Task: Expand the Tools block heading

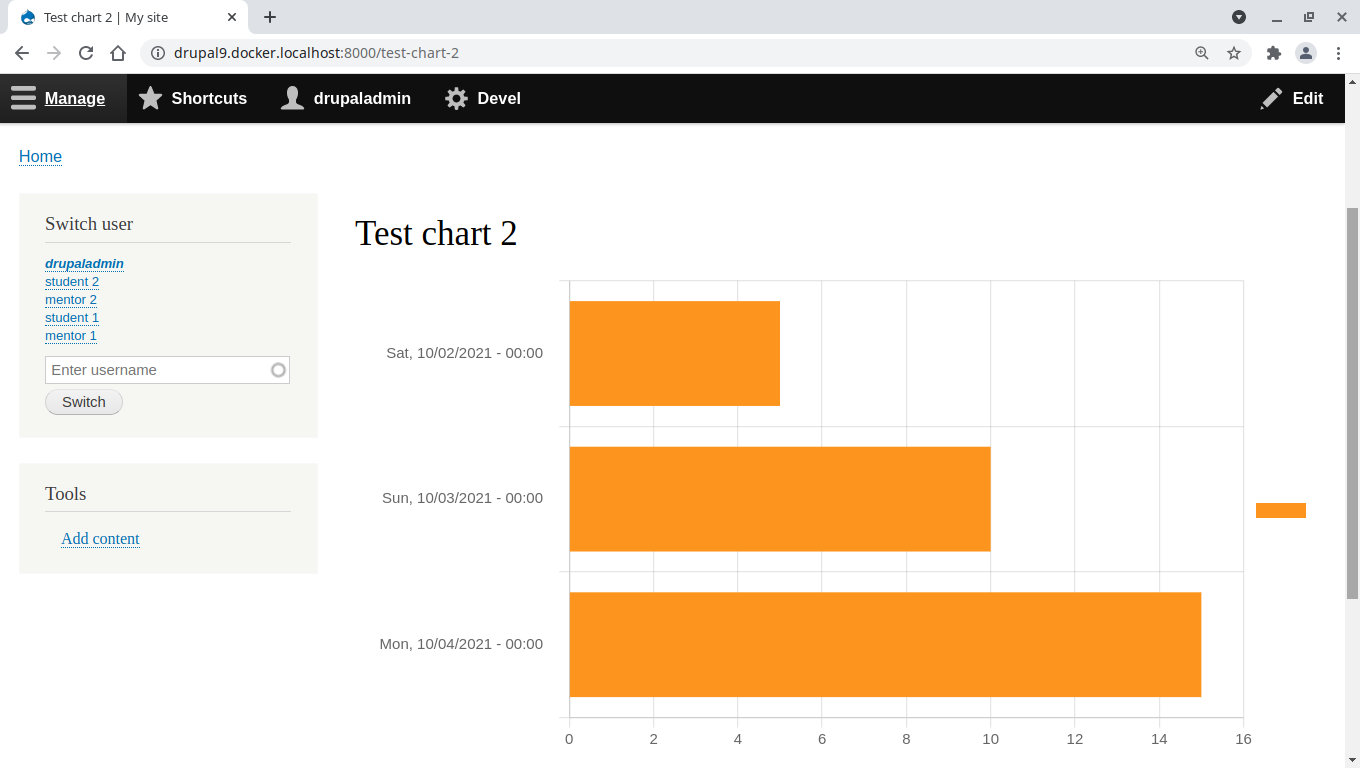Action: tap(65, 493)
